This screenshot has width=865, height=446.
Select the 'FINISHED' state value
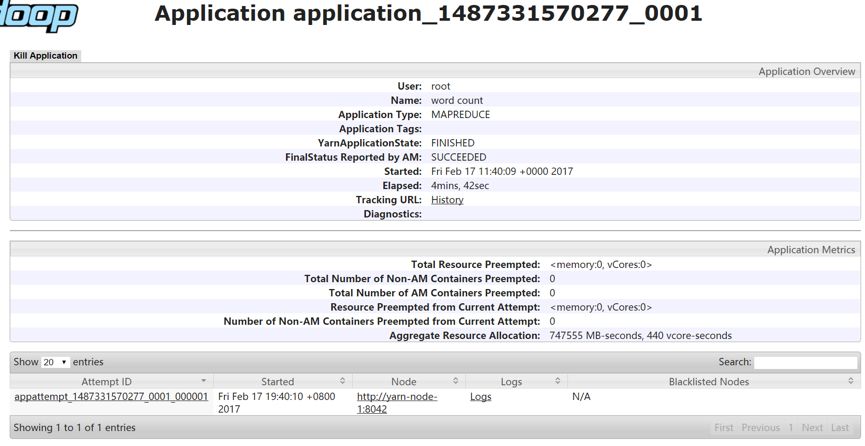point(452,143)
